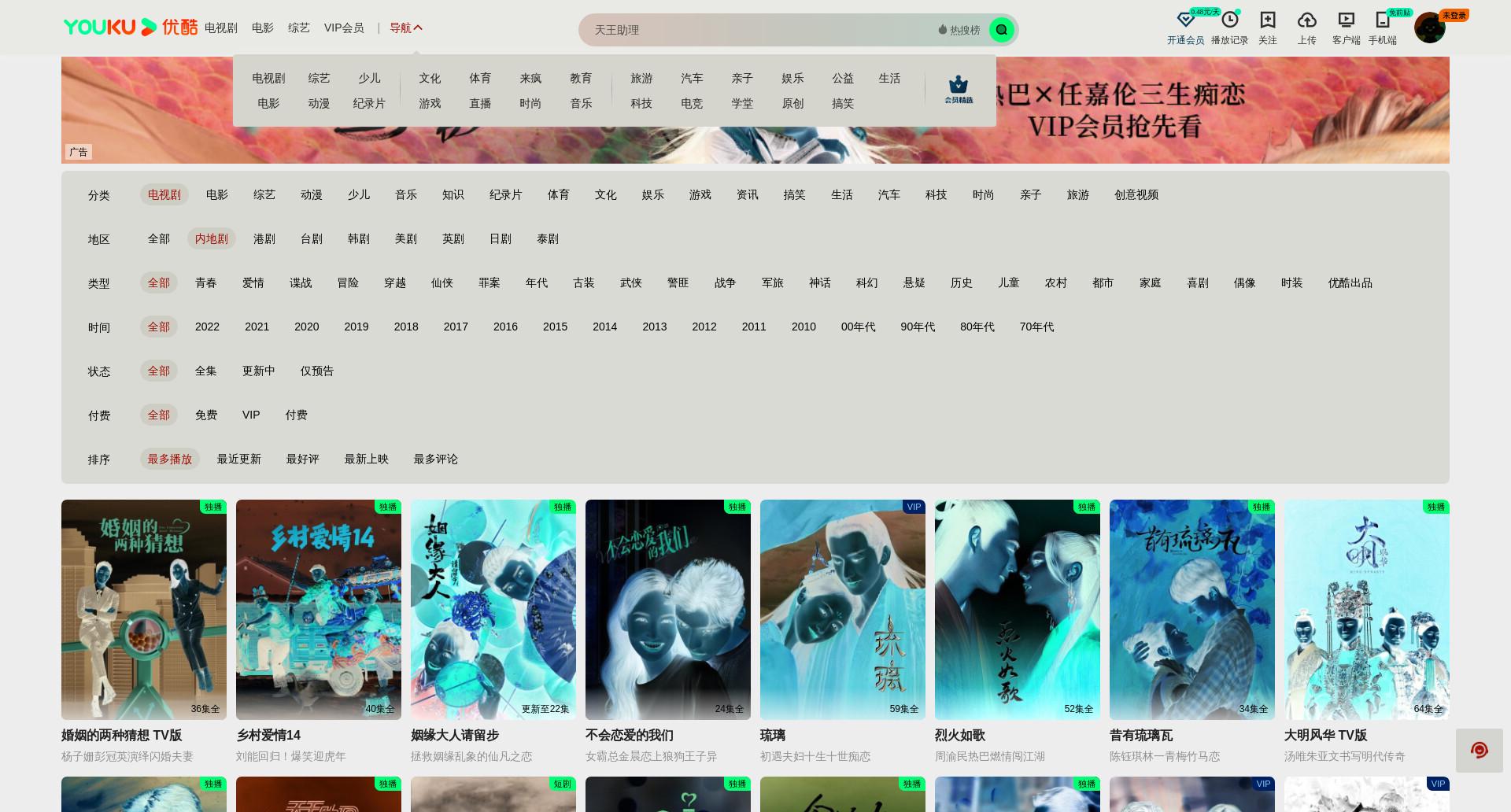Click the 姻缘大人请留步 title link
The image size is (1511, 812).
tap(455, 735)
